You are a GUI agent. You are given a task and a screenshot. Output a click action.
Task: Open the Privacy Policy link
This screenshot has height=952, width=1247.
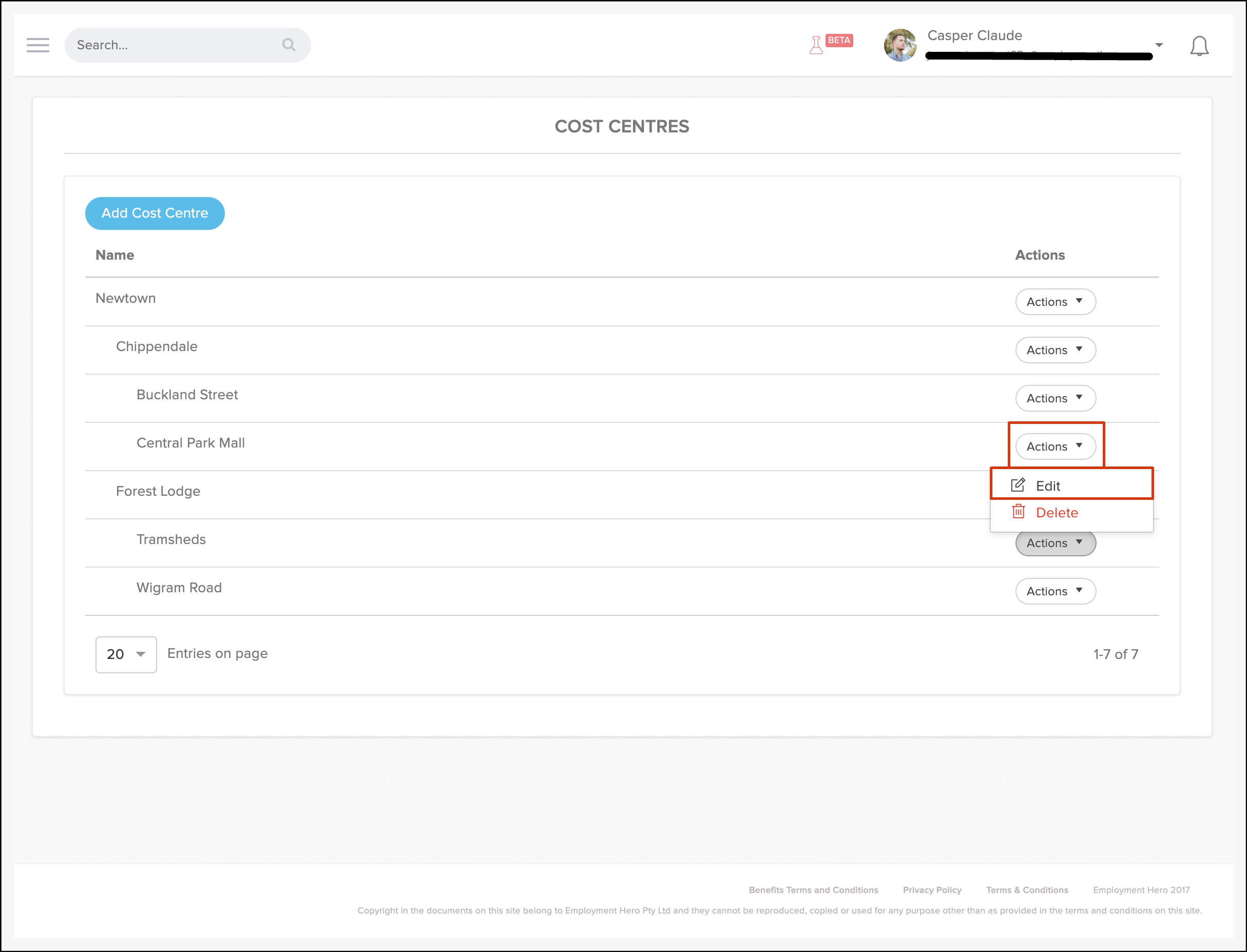coord(932,890)
